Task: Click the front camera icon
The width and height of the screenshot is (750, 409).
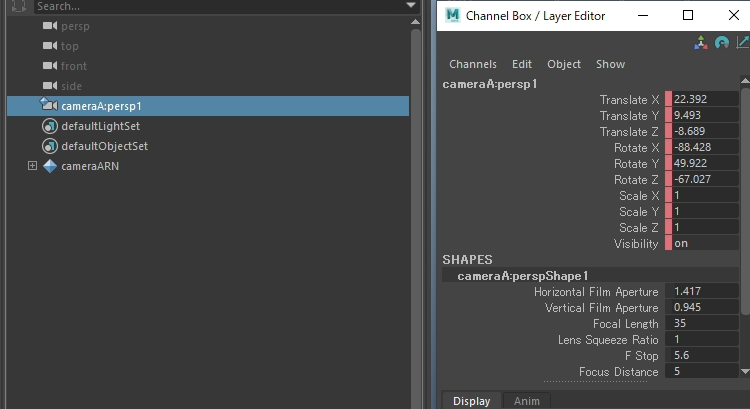Action: (x=50, y=66)
